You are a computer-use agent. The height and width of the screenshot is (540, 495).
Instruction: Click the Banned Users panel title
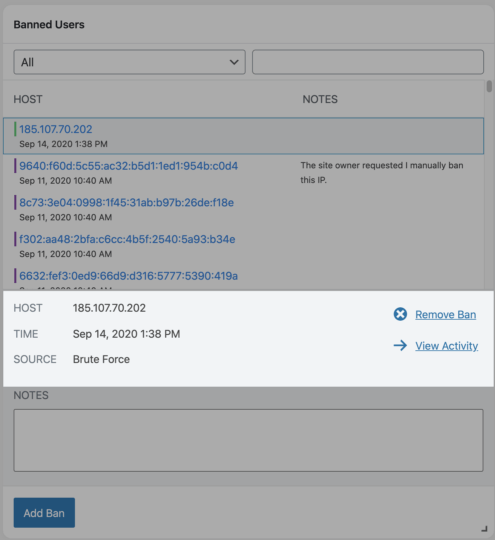click(49, 24)
